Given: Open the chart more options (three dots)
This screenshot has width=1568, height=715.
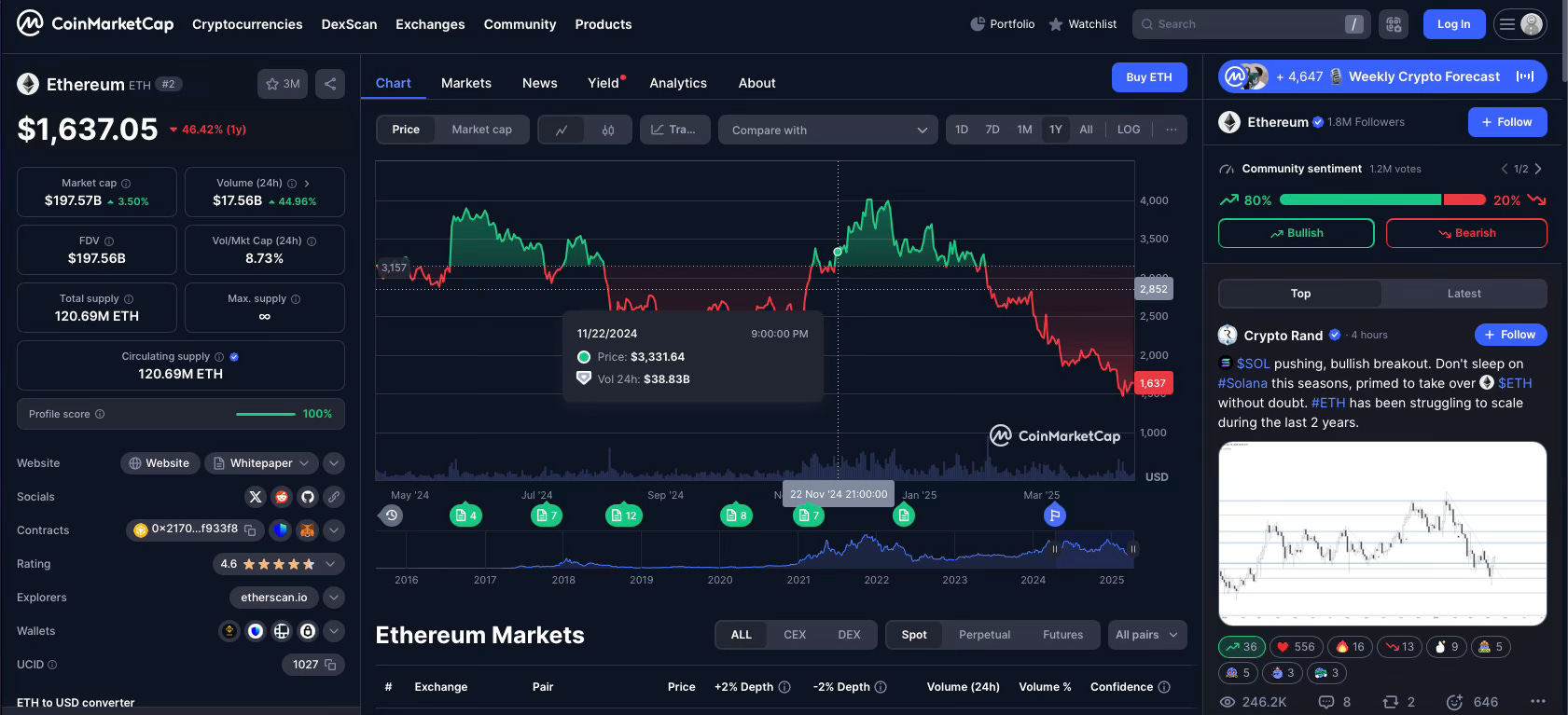Looking at the screenshot, I should pos(1172,130).
